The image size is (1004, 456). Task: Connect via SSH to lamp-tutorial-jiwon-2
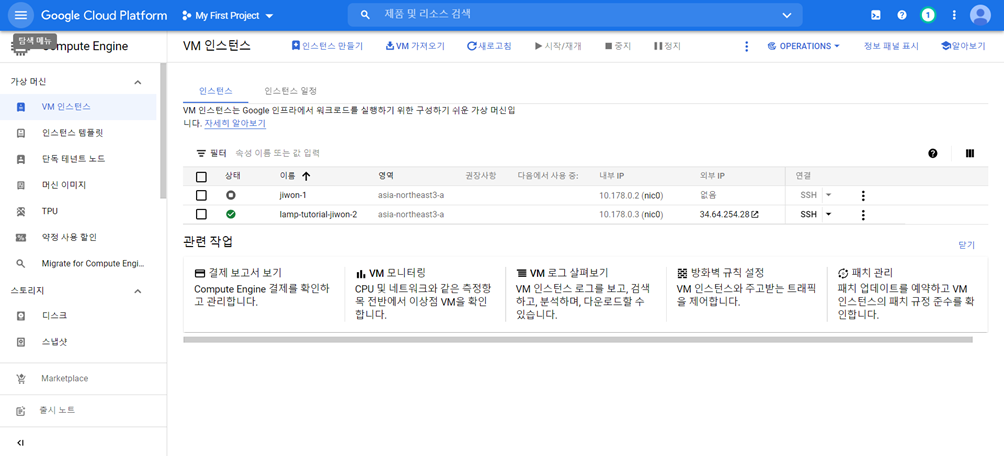pyautogui.click(x=809, y=215)
